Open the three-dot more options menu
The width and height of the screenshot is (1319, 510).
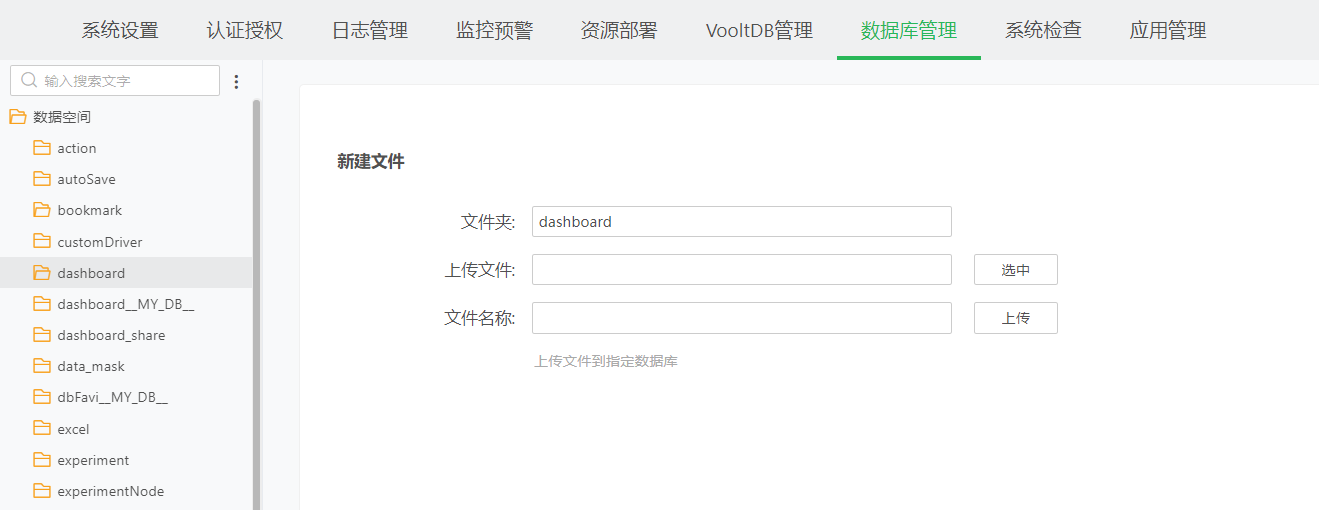click(x=237, y=82)
